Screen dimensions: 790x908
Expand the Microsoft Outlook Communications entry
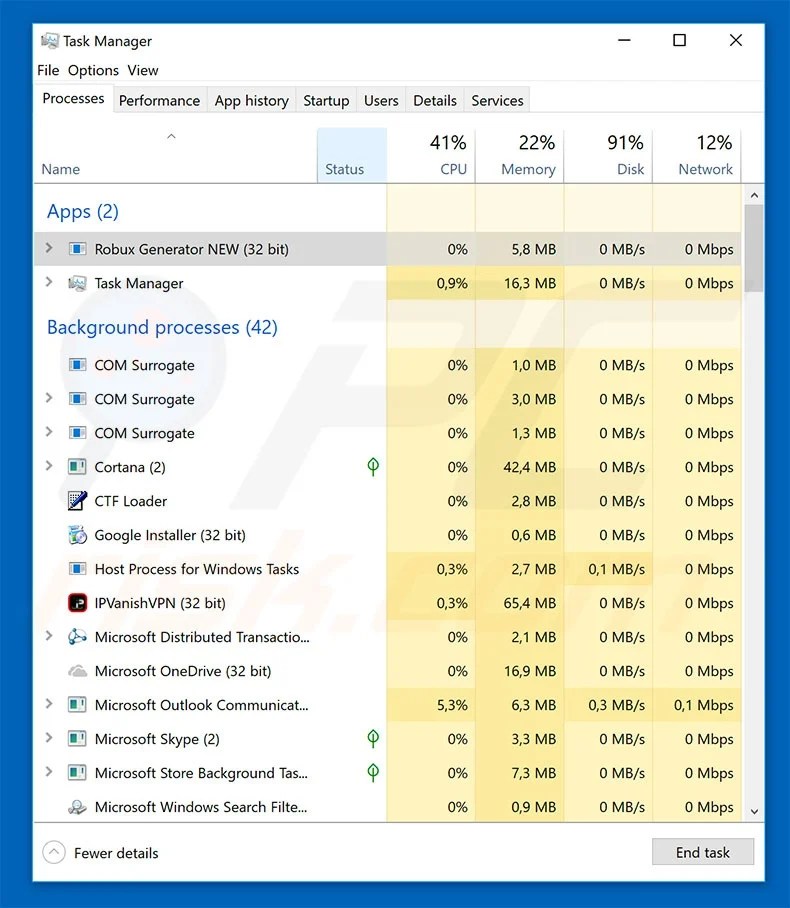[x=49, y=704]
